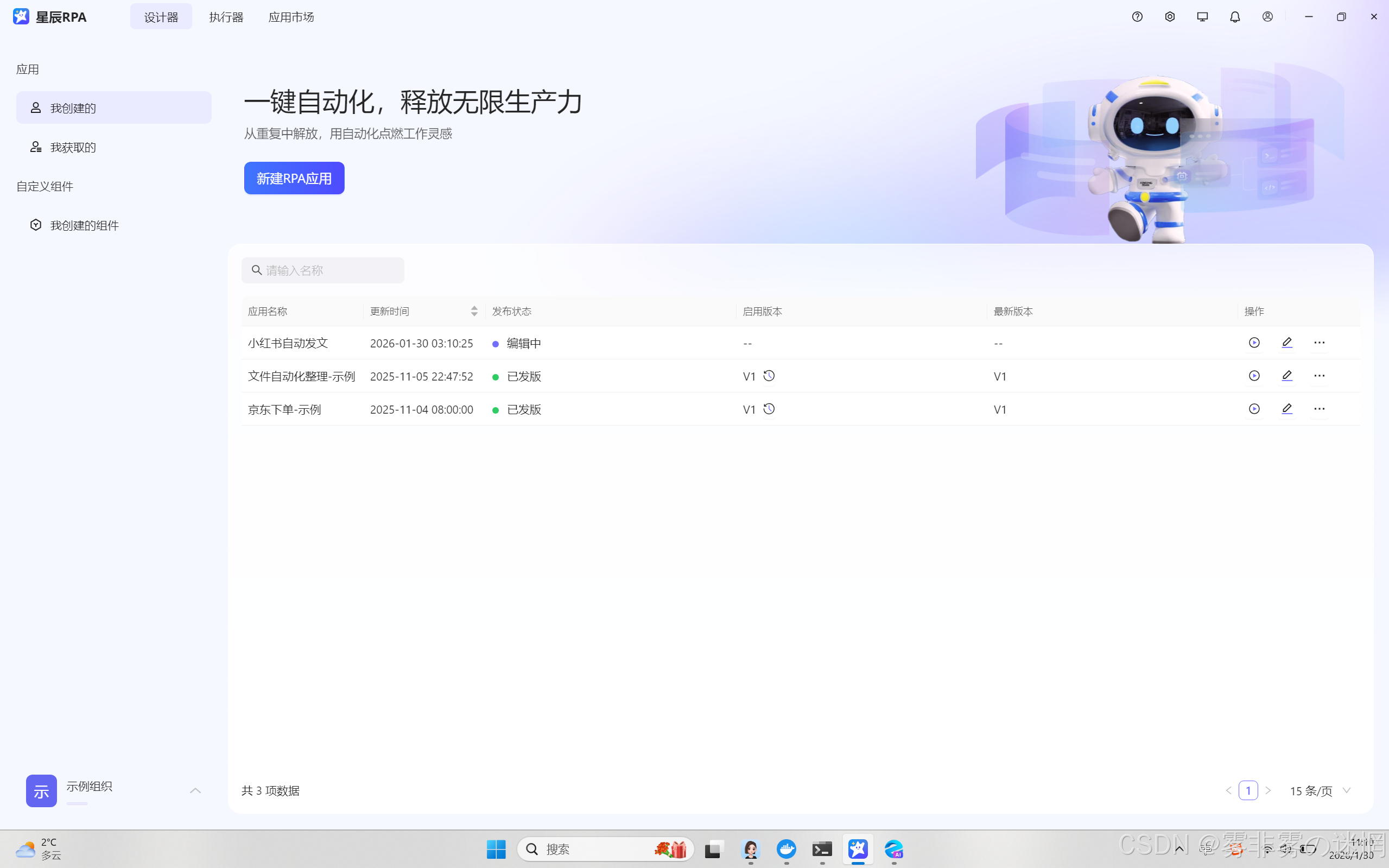Open more actions for 小红书自动发文
The image size is (1389, 868).
click(1320, 343)
